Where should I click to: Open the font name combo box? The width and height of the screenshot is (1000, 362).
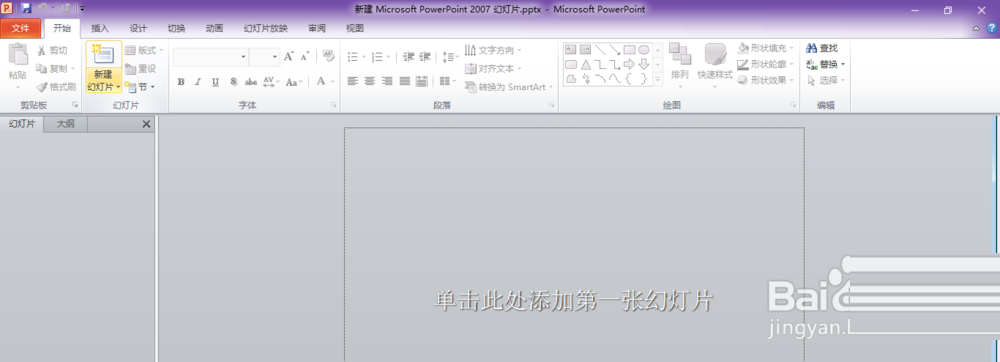point(210,57)
